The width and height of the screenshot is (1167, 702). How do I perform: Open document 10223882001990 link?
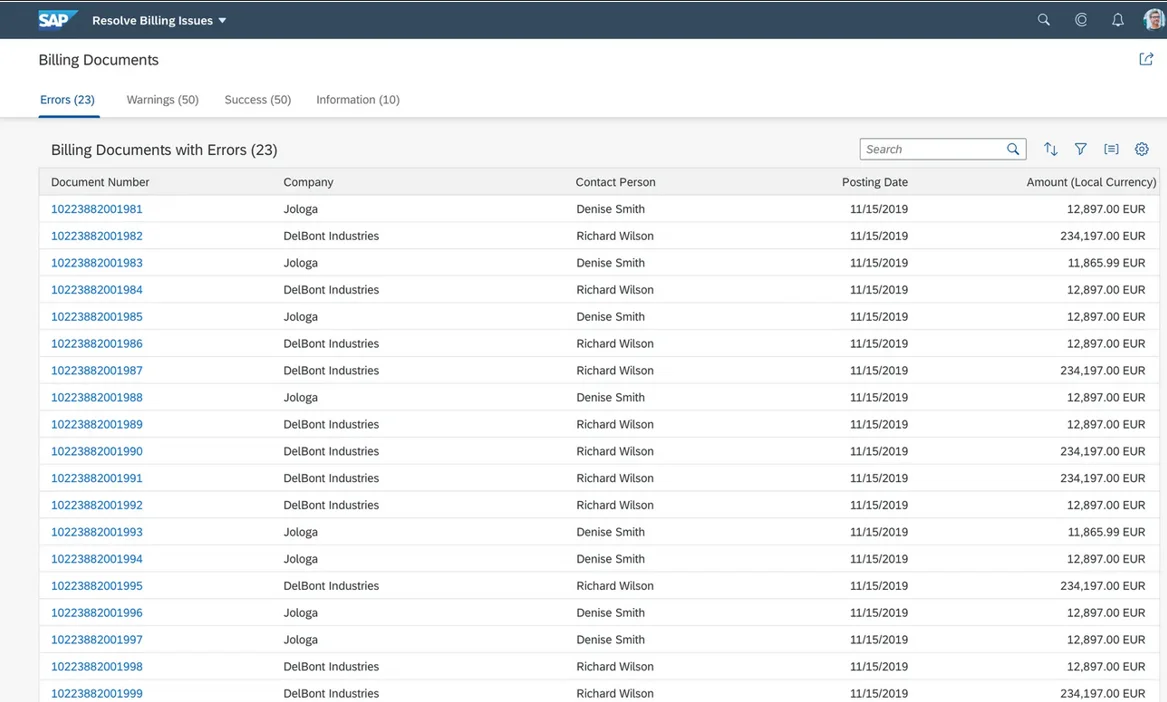97,451
